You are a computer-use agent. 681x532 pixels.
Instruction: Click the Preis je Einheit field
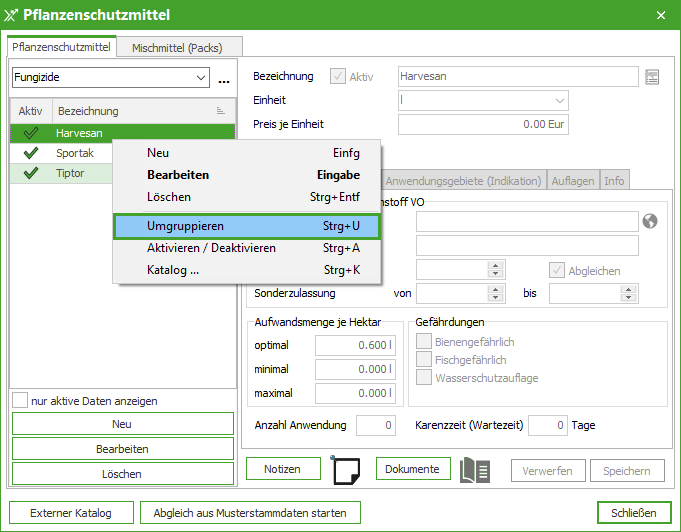pos(483,124)
